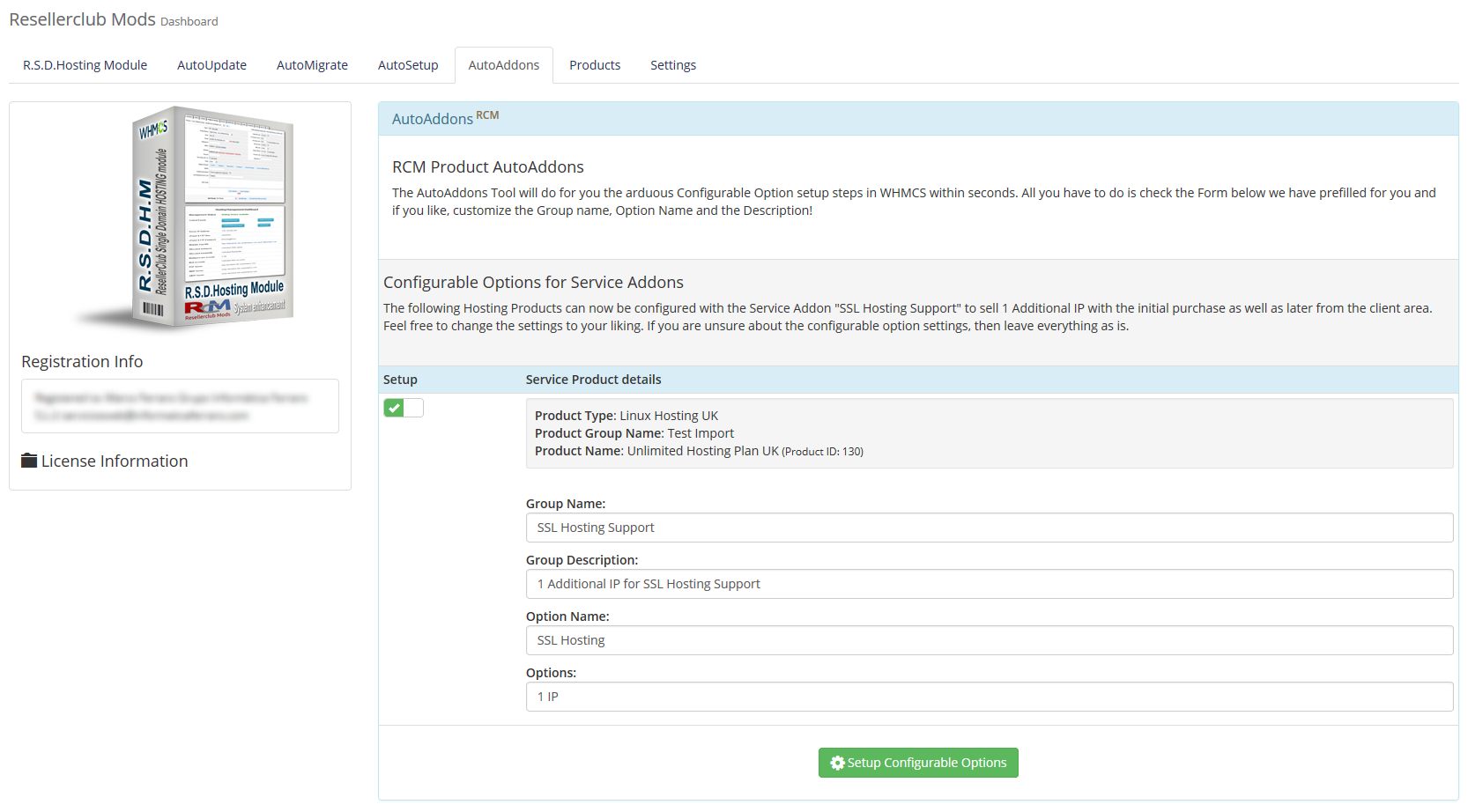
Task: Open the Products tab
Action: 595,65
